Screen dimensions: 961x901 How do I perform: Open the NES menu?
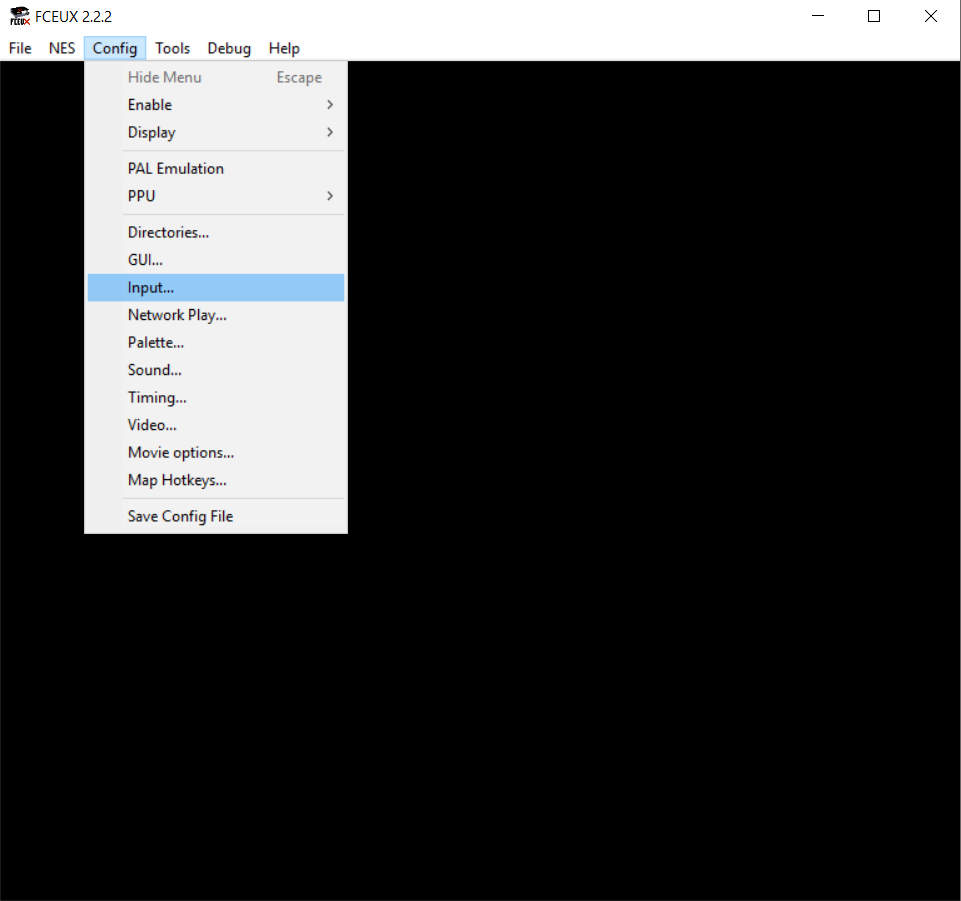point(62,48)
